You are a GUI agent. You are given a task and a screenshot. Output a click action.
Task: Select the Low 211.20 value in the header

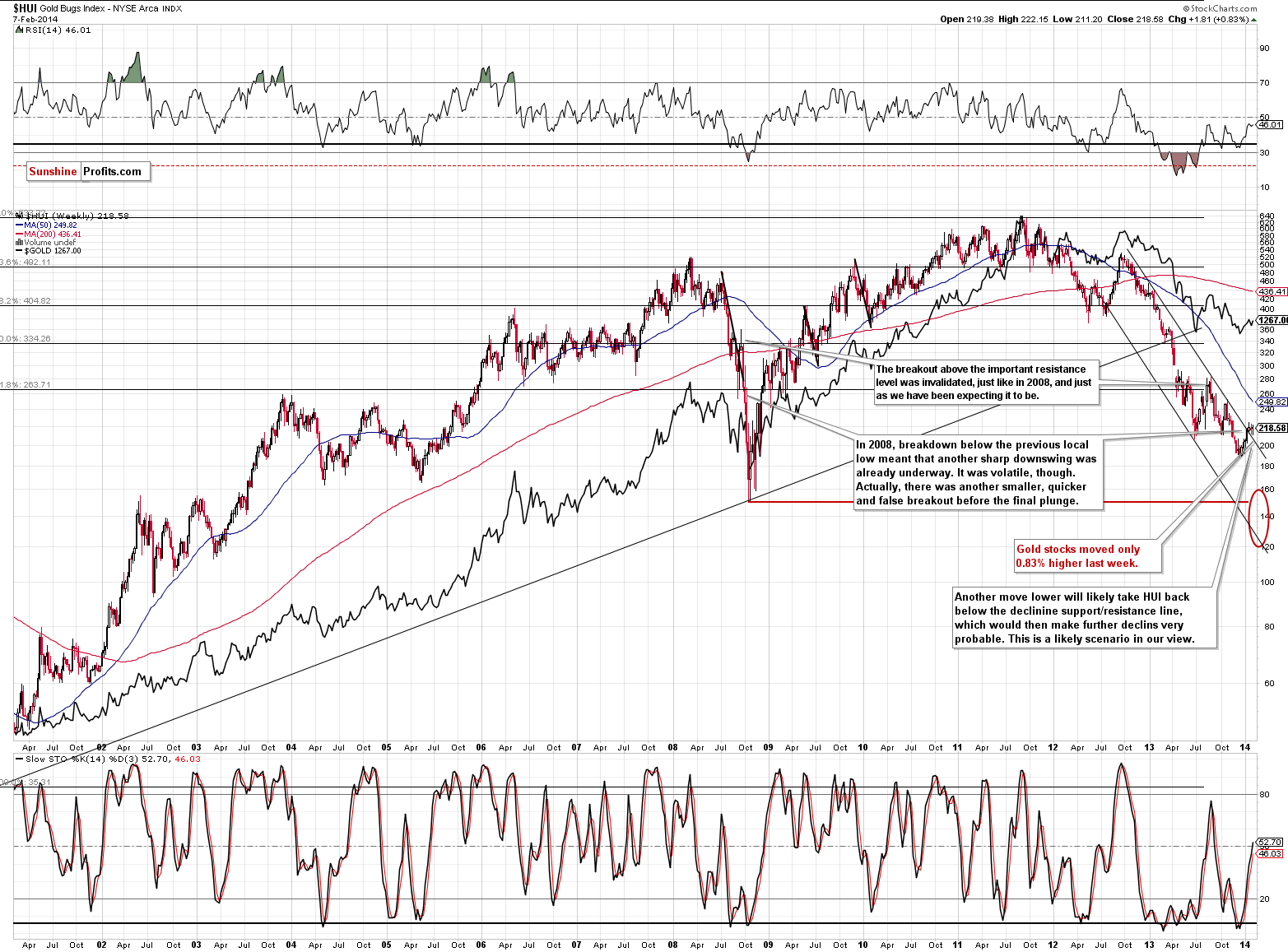(1076, 19)
